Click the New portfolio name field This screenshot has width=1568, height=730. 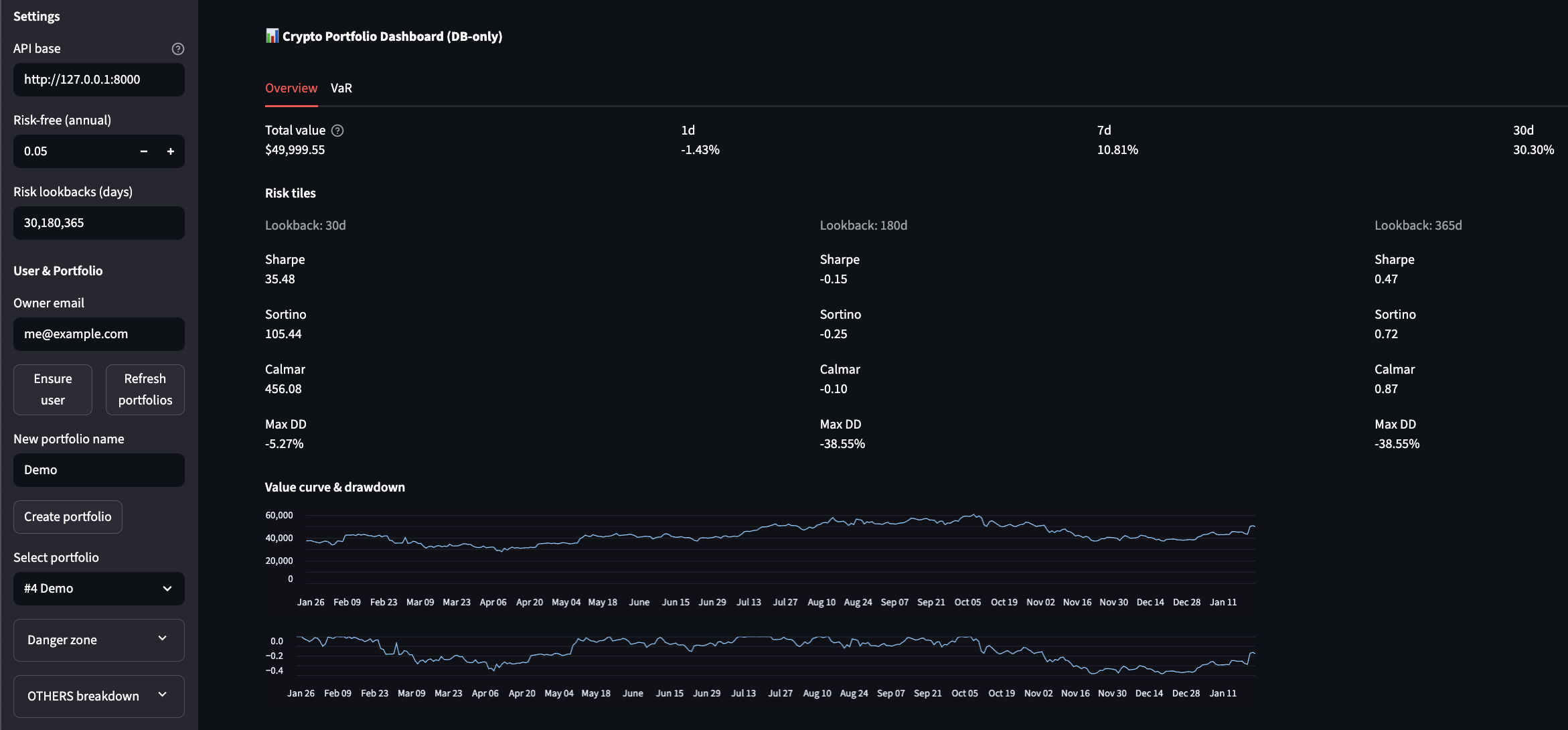click(98, 470)
